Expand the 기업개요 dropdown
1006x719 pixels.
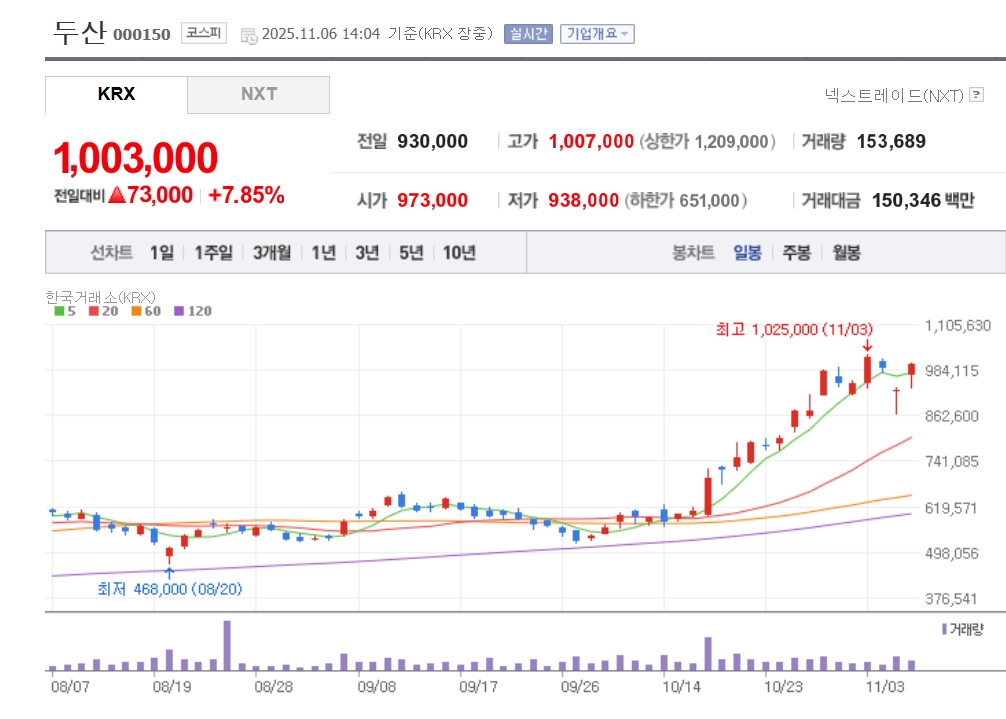click(x=597, y=34)
